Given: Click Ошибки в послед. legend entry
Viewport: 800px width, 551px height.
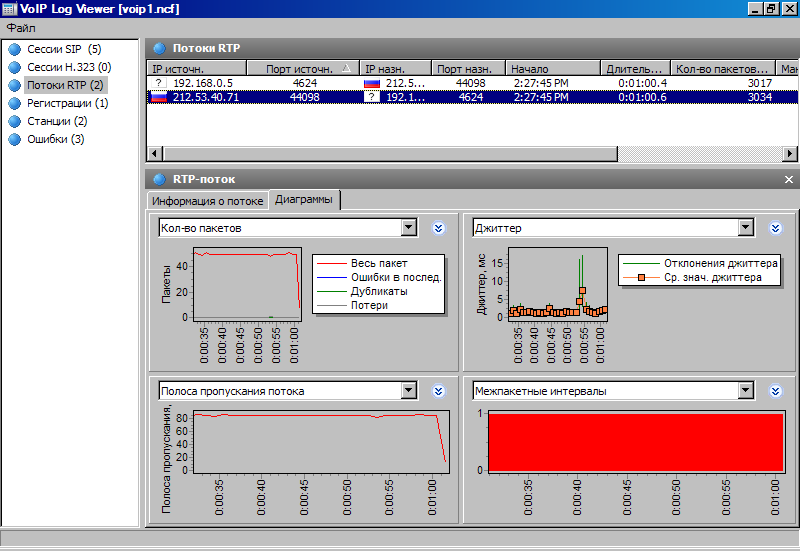Looking at the screenshot, I should (x=379, y=277).
